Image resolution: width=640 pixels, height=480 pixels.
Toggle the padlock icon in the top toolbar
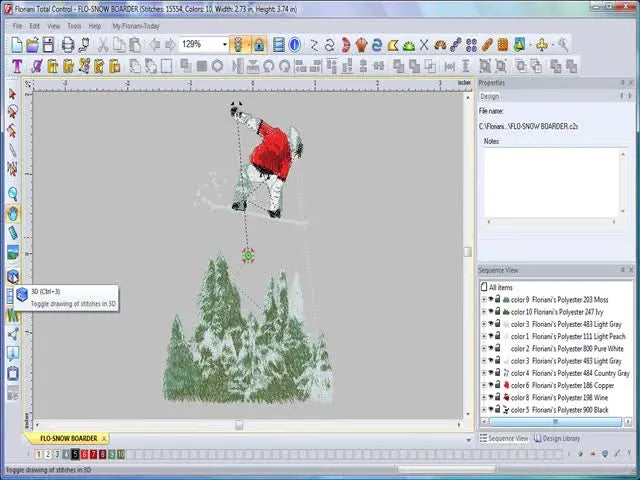click(x=259, y=44)
